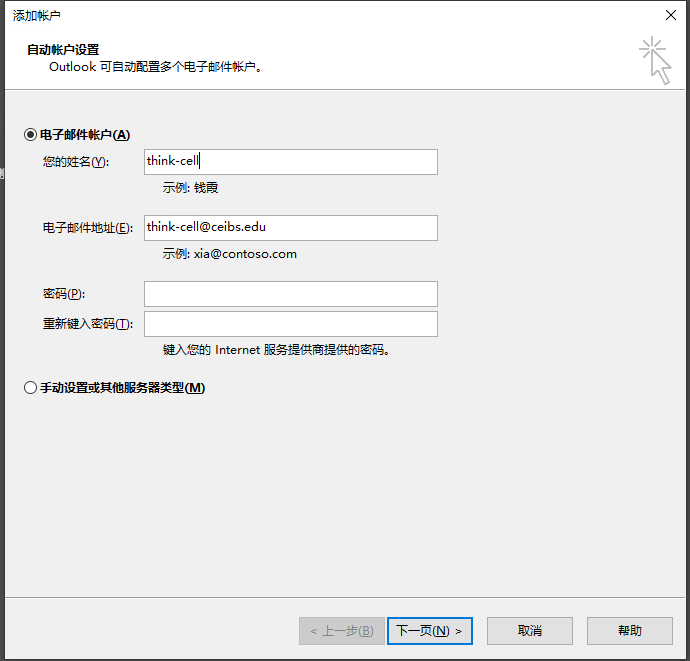Click the greyed-out < 上一步(B) button
Viewport: 690px width, 661px height.
[341, 631]
